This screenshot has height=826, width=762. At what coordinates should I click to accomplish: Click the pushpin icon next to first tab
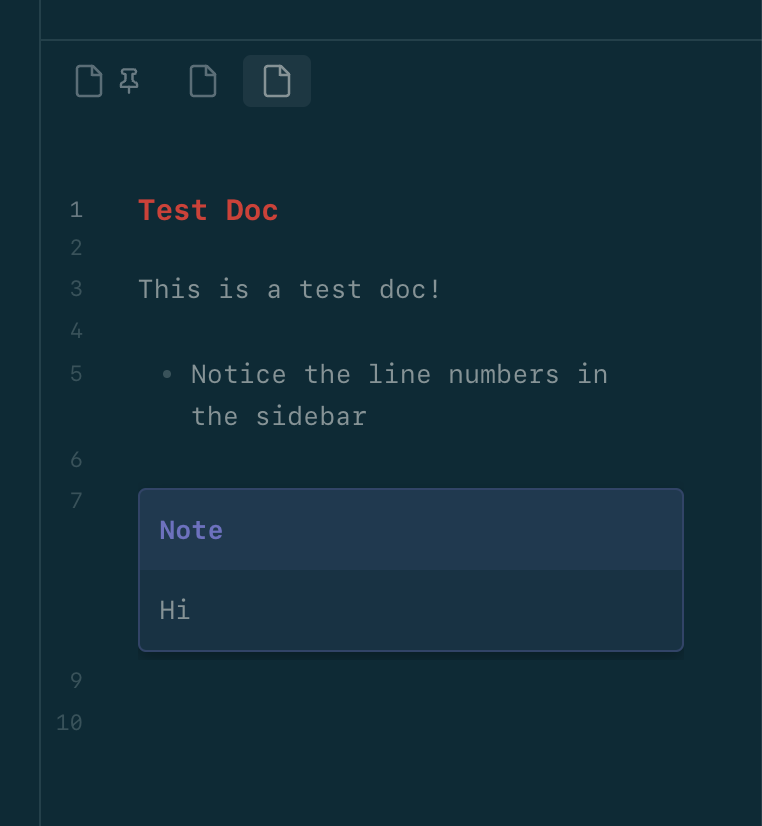pyautogui.click(x=128, y=81)
